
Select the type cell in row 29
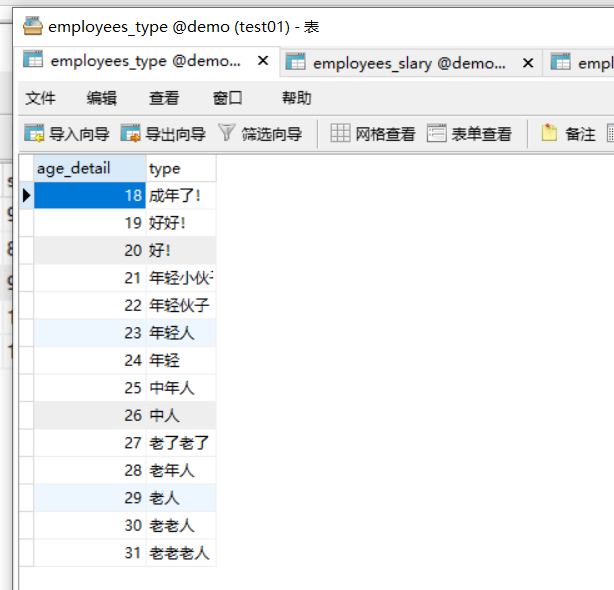pos(181,498)
